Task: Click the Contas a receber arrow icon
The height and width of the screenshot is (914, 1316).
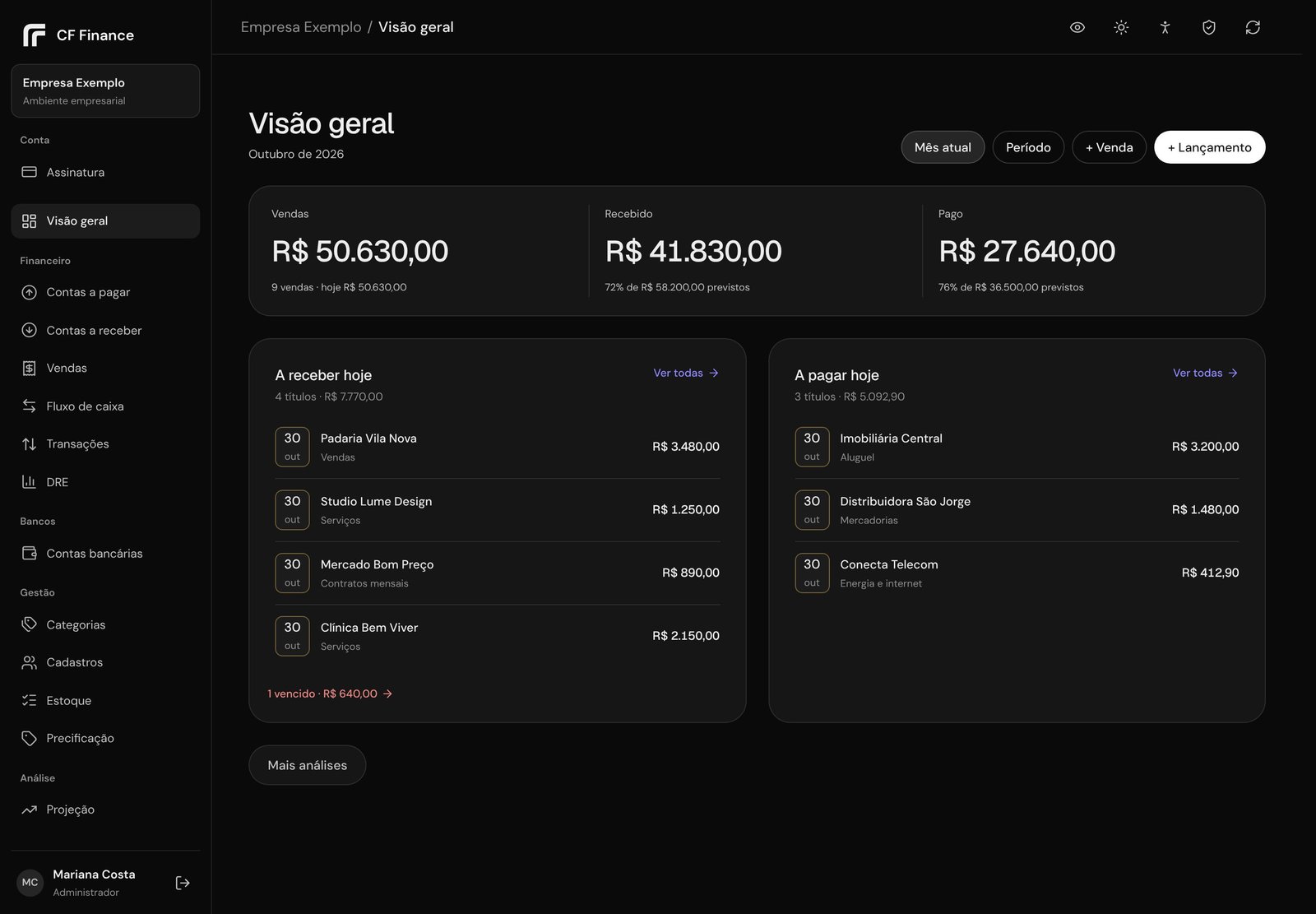Action: pos(30,330)
